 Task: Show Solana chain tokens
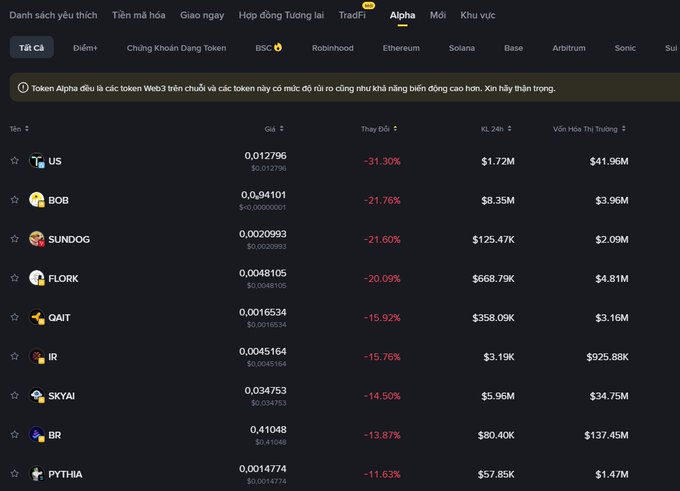[x=462, y=48]
